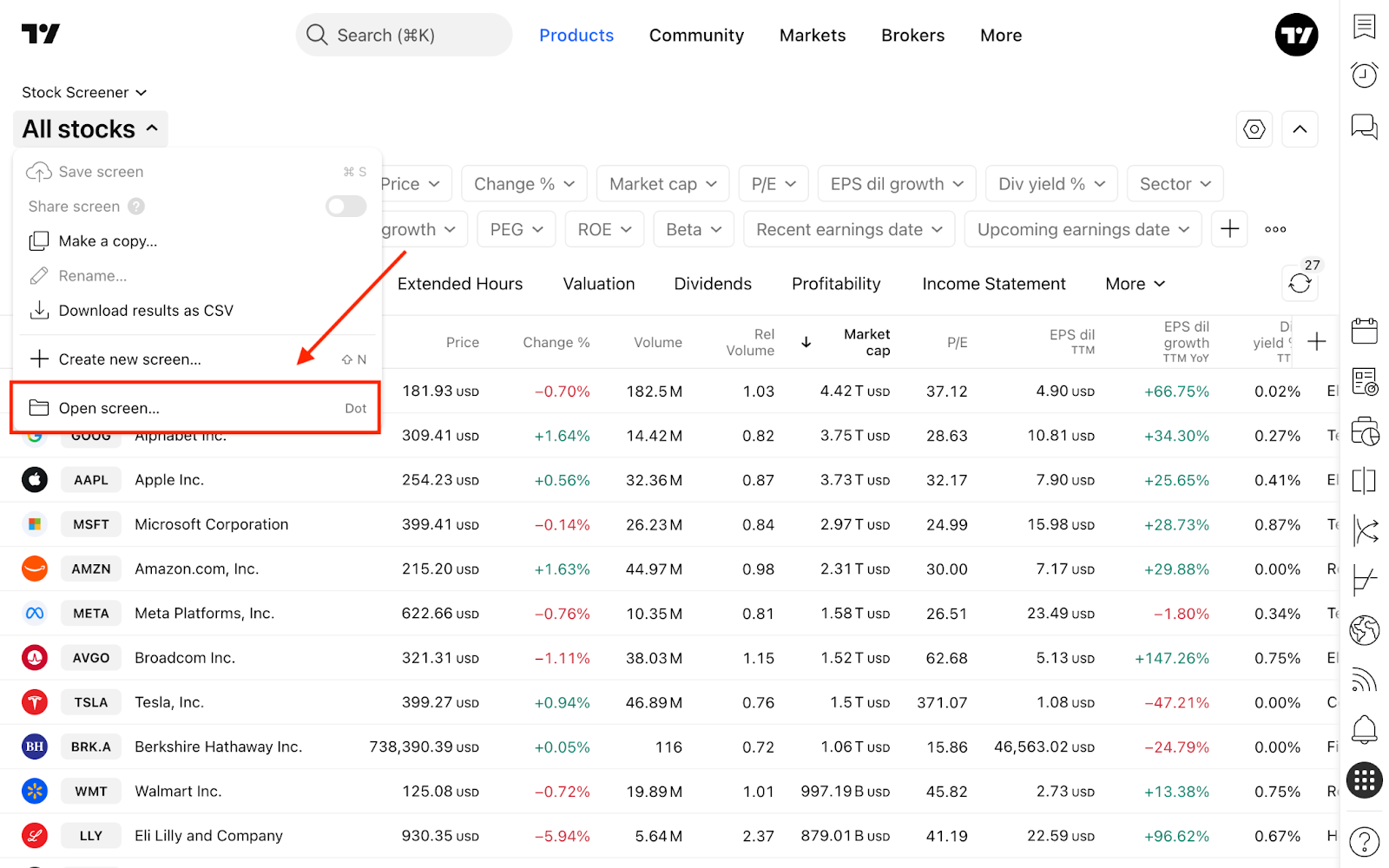Click the AAPL ticker chip
The width and height of the screenshot is (1389, 868).
(x=91, y=480)
